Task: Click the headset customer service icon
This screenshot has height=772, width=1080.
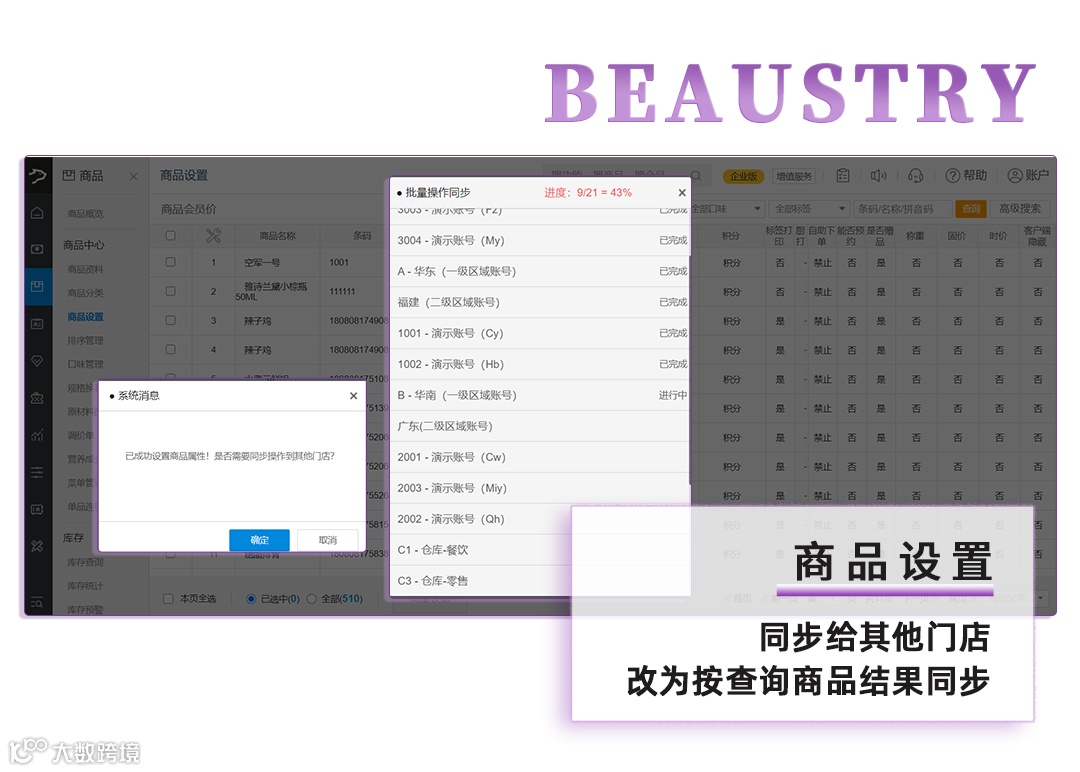Action: (915, 176)
